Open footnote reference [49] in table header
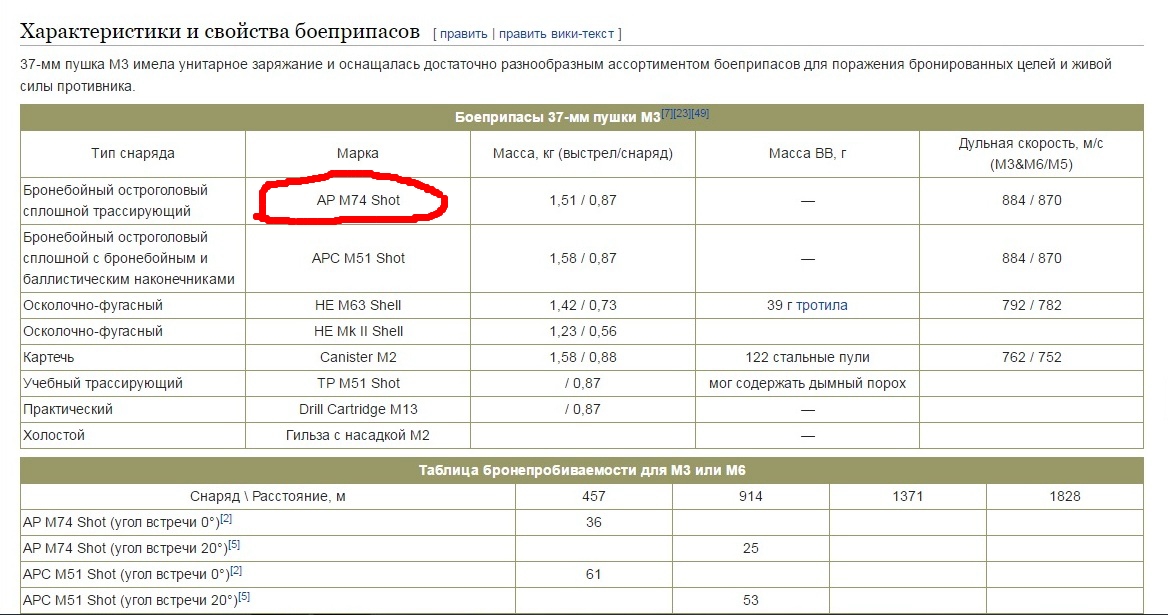The width and height of the screenshot is (1168, 615). pyautogui.click(x=700, y=113)
